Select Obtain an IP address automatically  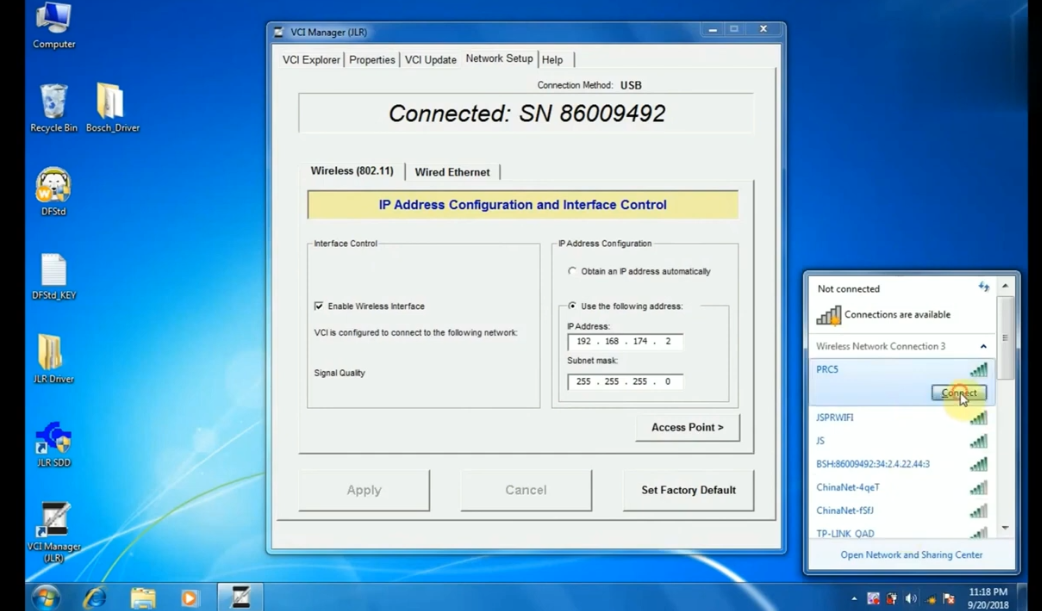(x=572, y=271)
